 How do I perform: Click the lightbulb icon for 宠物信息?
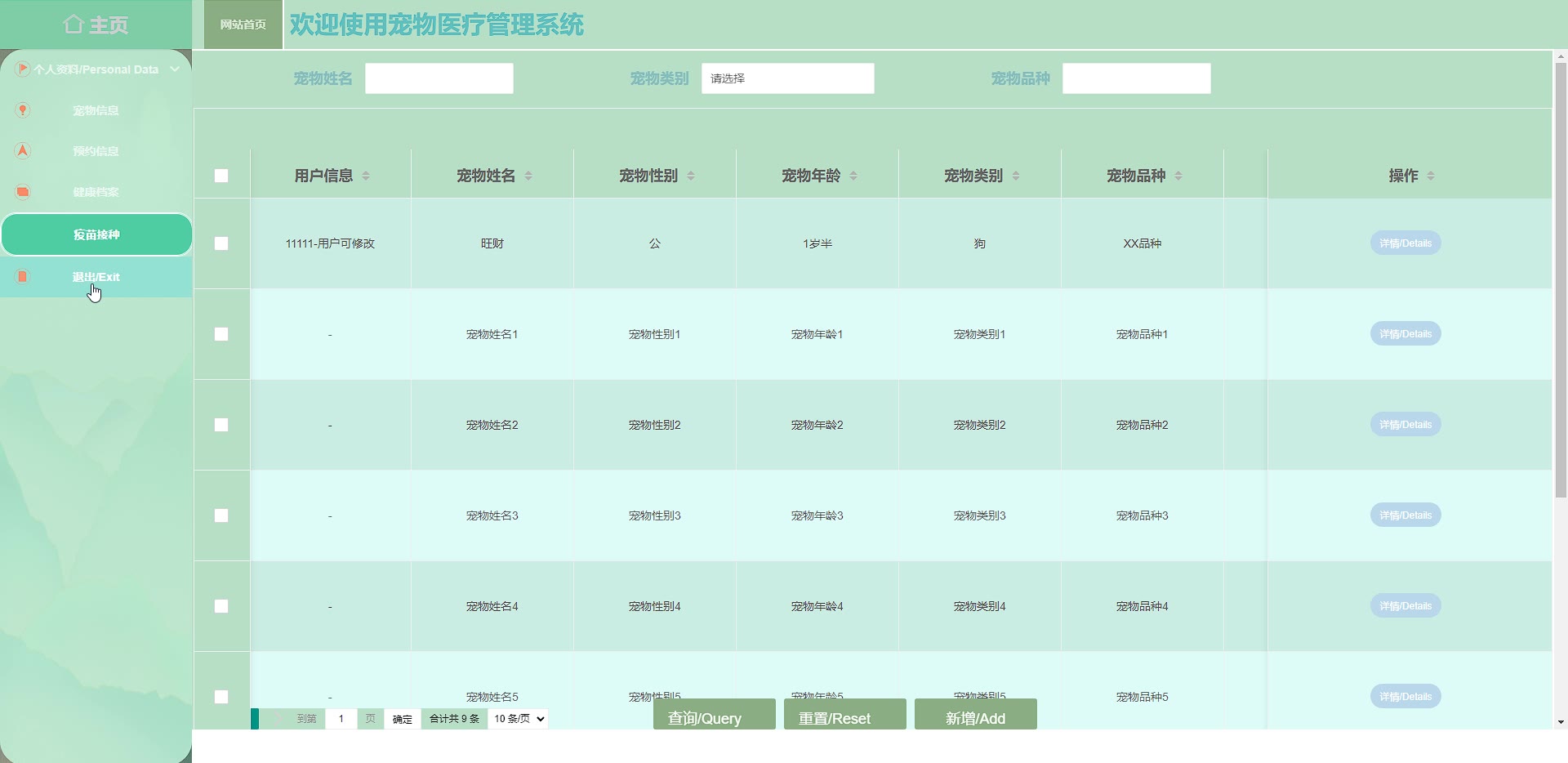(23, 110)
